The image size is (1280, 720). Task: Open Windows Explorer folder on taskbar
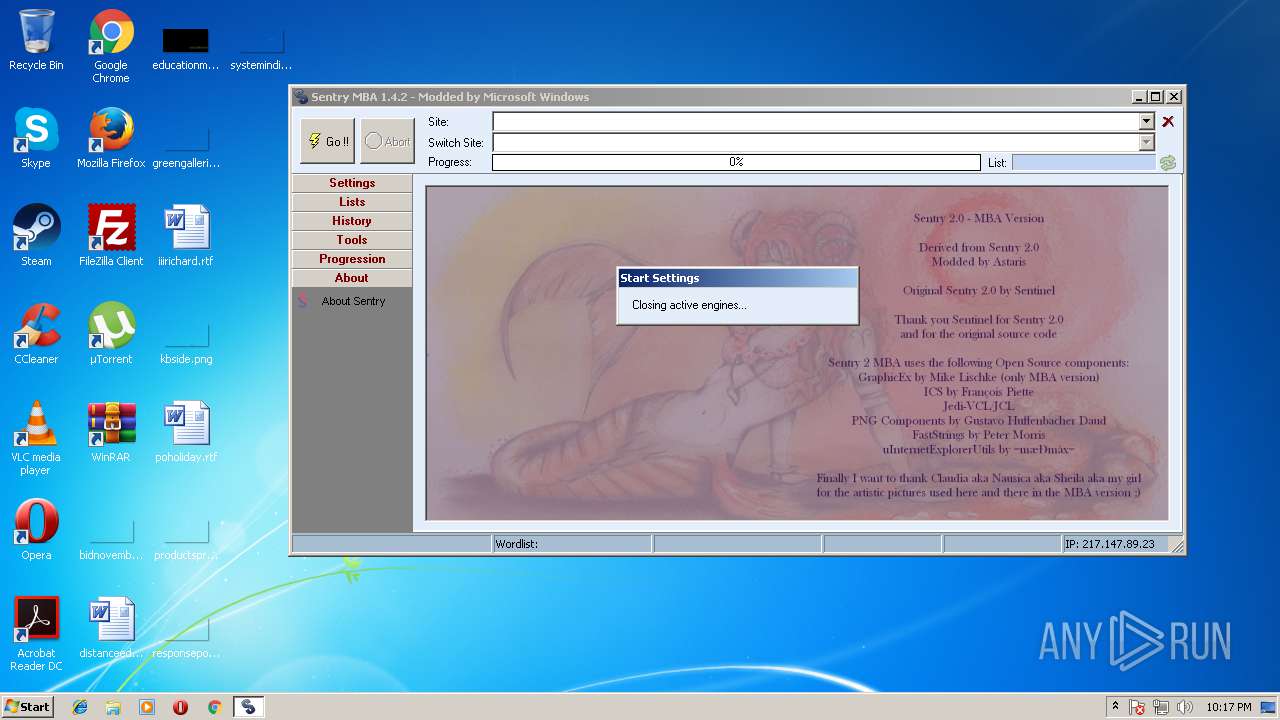113,707
